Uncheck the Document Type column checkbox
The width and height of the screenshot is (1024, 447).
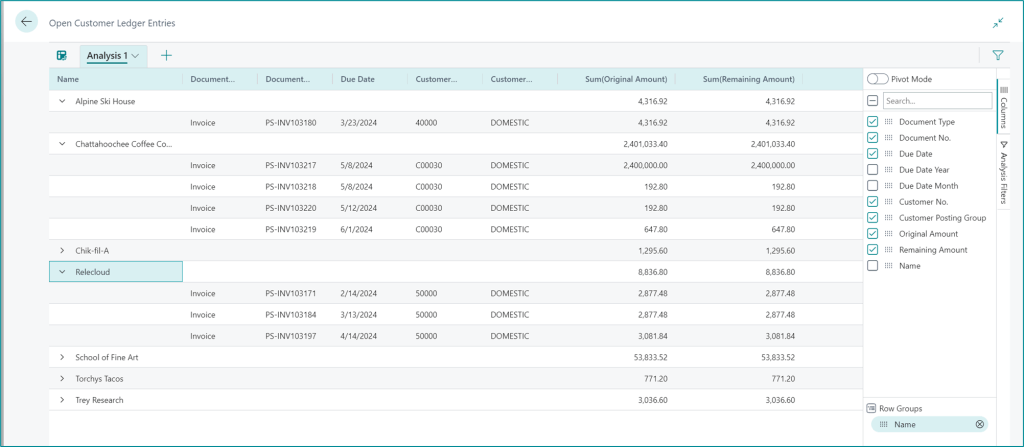coord(873,122)
